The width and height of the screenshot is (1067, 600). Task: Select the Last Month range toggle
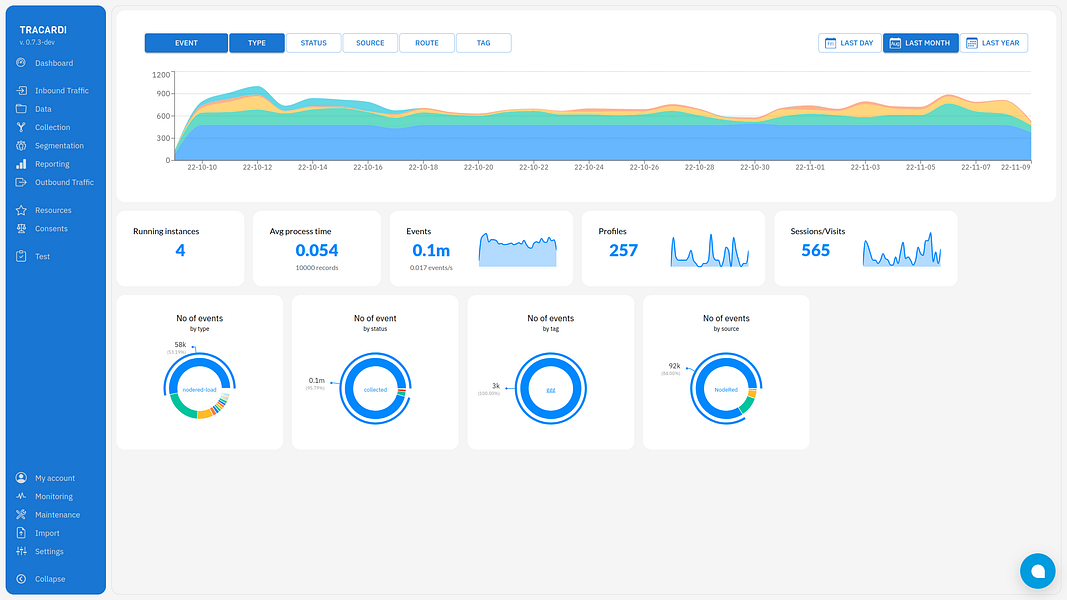pyautogui.click(x=921, y=43)
